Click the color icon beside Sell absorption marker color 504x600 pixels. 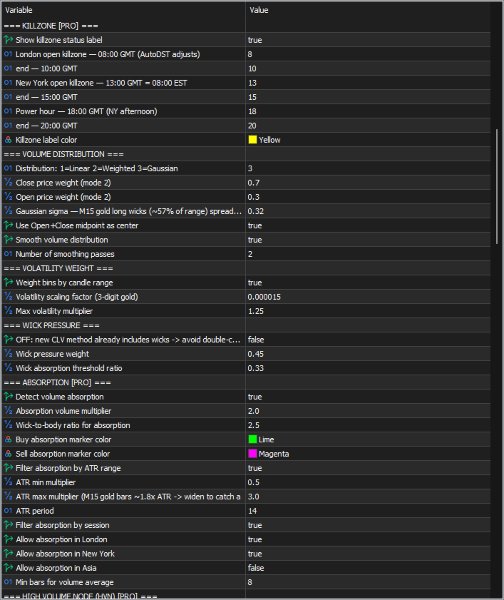pos(8,454)
